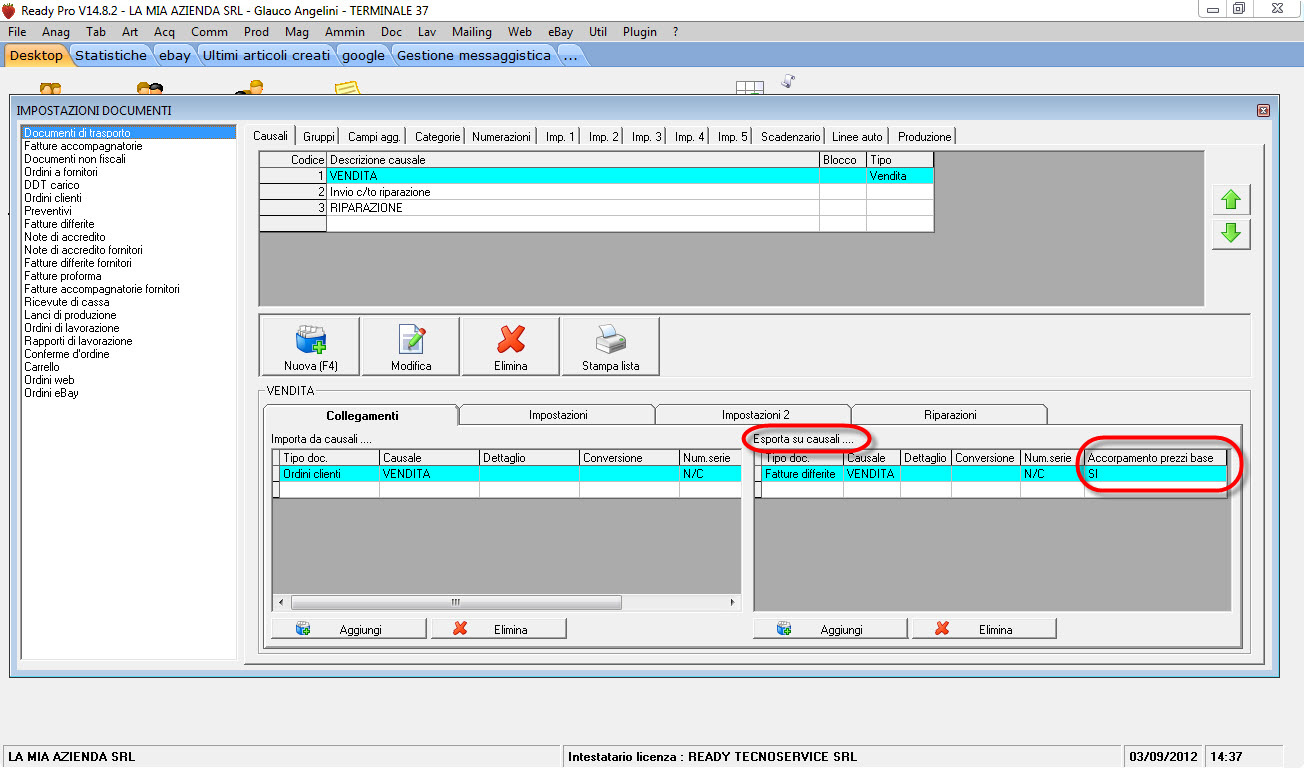Image resolution: width=1304 pixels, height=768 pixels.
Task: Select the Invio c/to riparazione causale row
Action: click(x=596, y=192)
